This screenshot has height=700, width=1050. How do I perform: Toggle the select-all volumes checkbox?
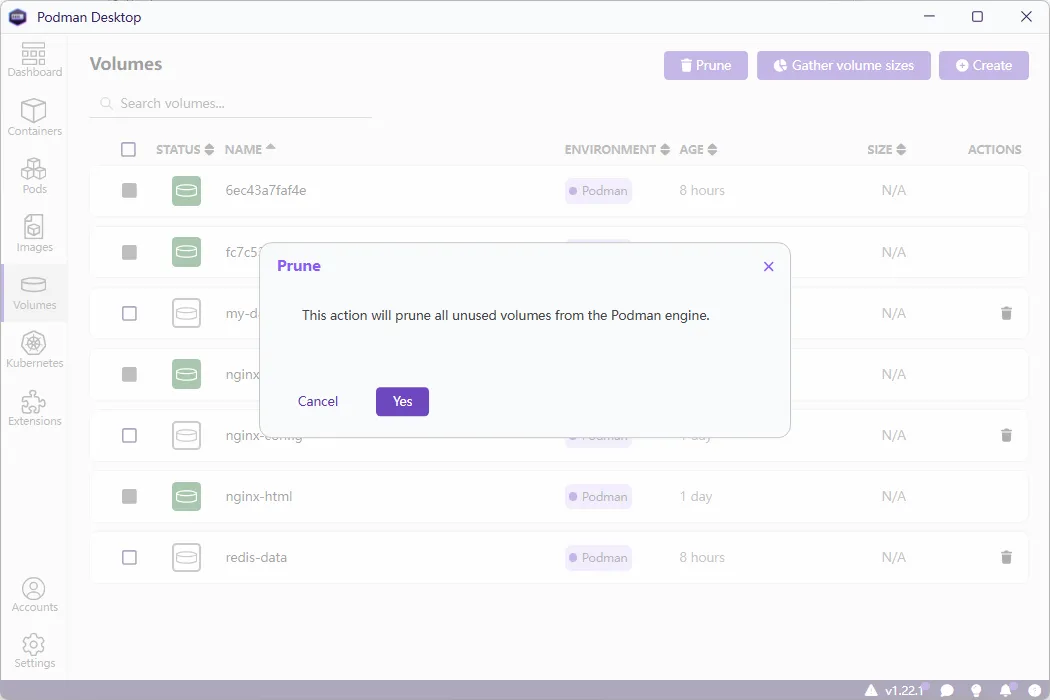(x=128, y=149)
